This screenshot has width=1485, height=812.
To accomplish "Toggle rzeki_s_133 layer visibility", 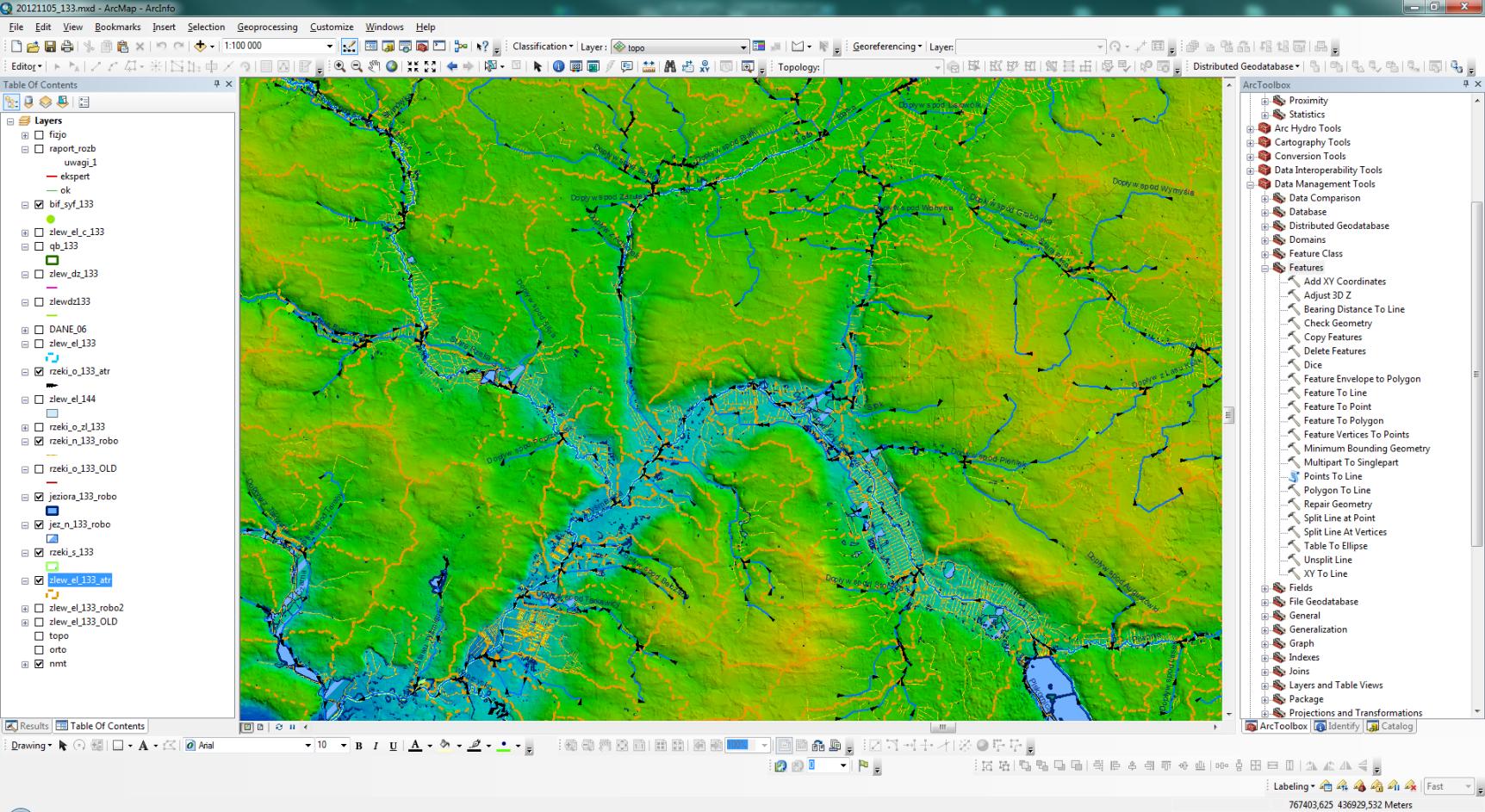I will (x=39, y=553).
